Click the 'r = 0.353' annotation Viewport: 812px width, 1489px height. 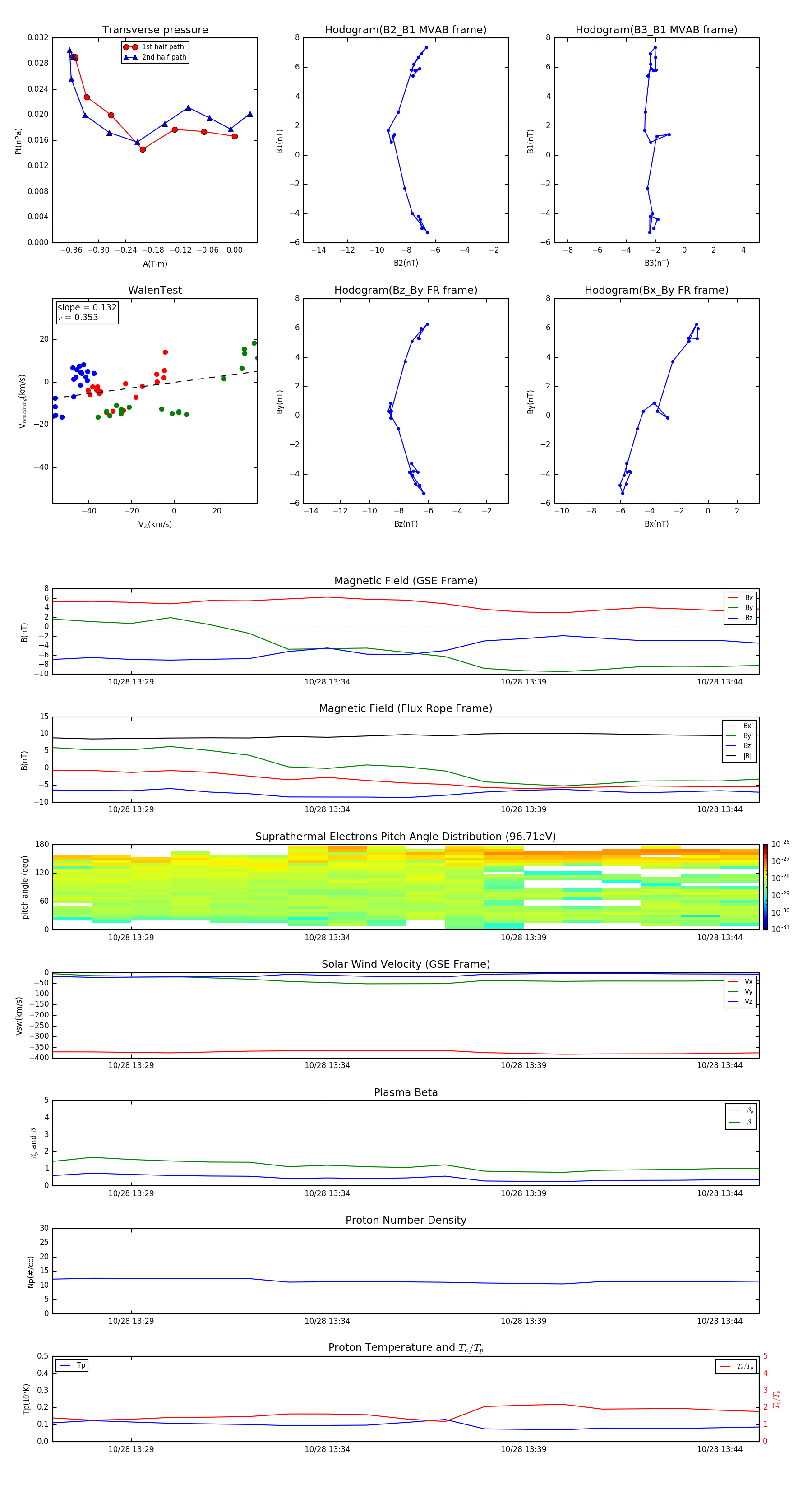pos(78,317)
